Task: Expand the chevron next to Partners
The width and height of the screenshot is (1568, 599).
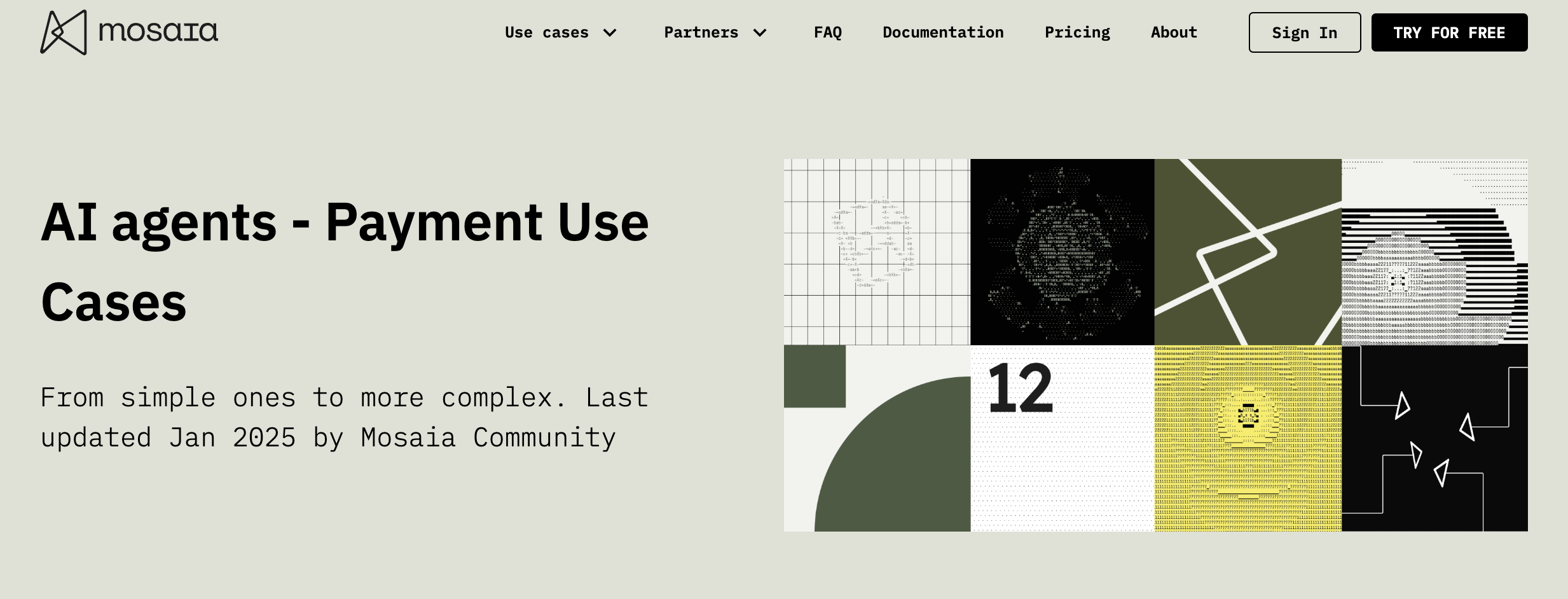Action: 760,32
